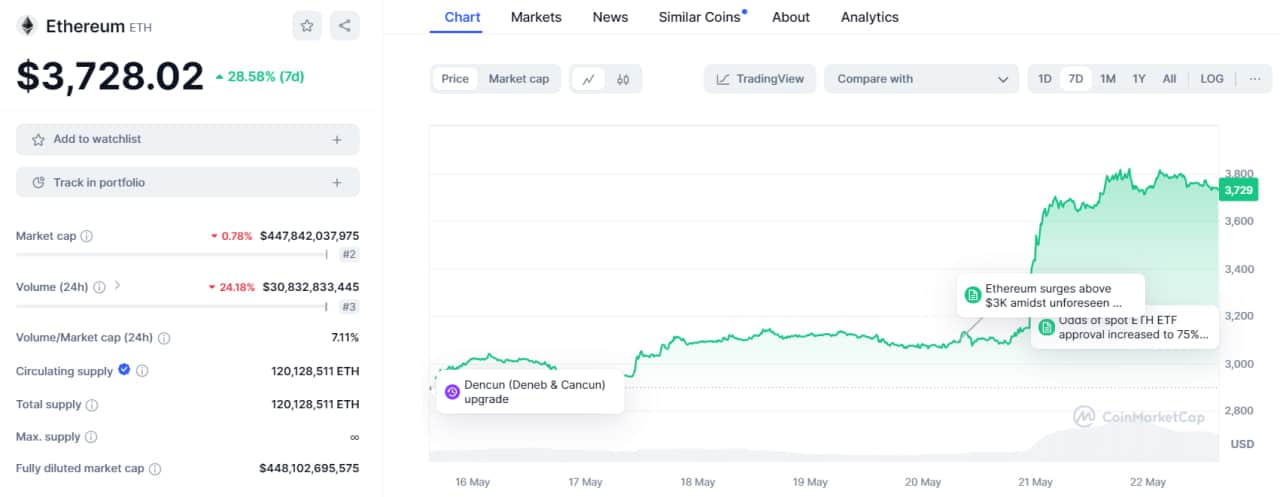Click fully diluted value $448,102,695,575
The image size is (1280, 497).
coord(309,468)
